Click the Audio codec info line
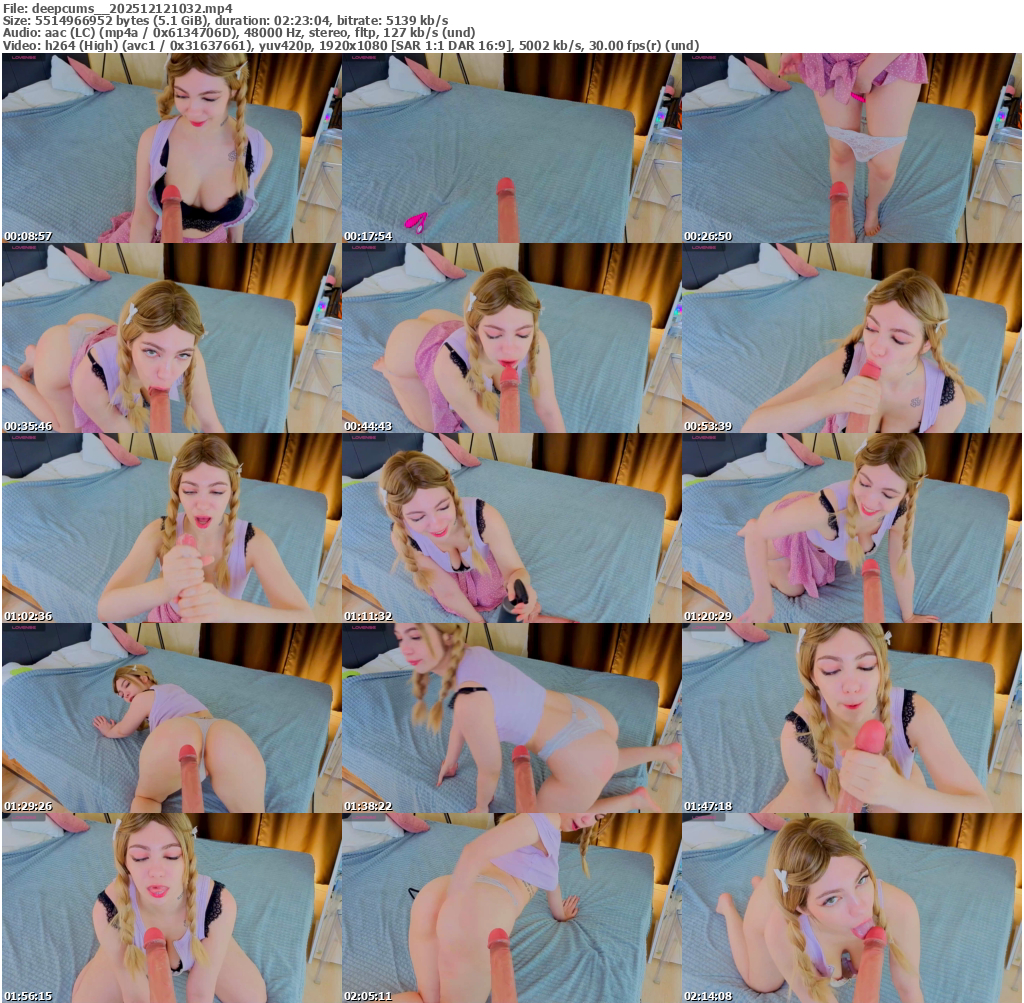 point(238,32)
